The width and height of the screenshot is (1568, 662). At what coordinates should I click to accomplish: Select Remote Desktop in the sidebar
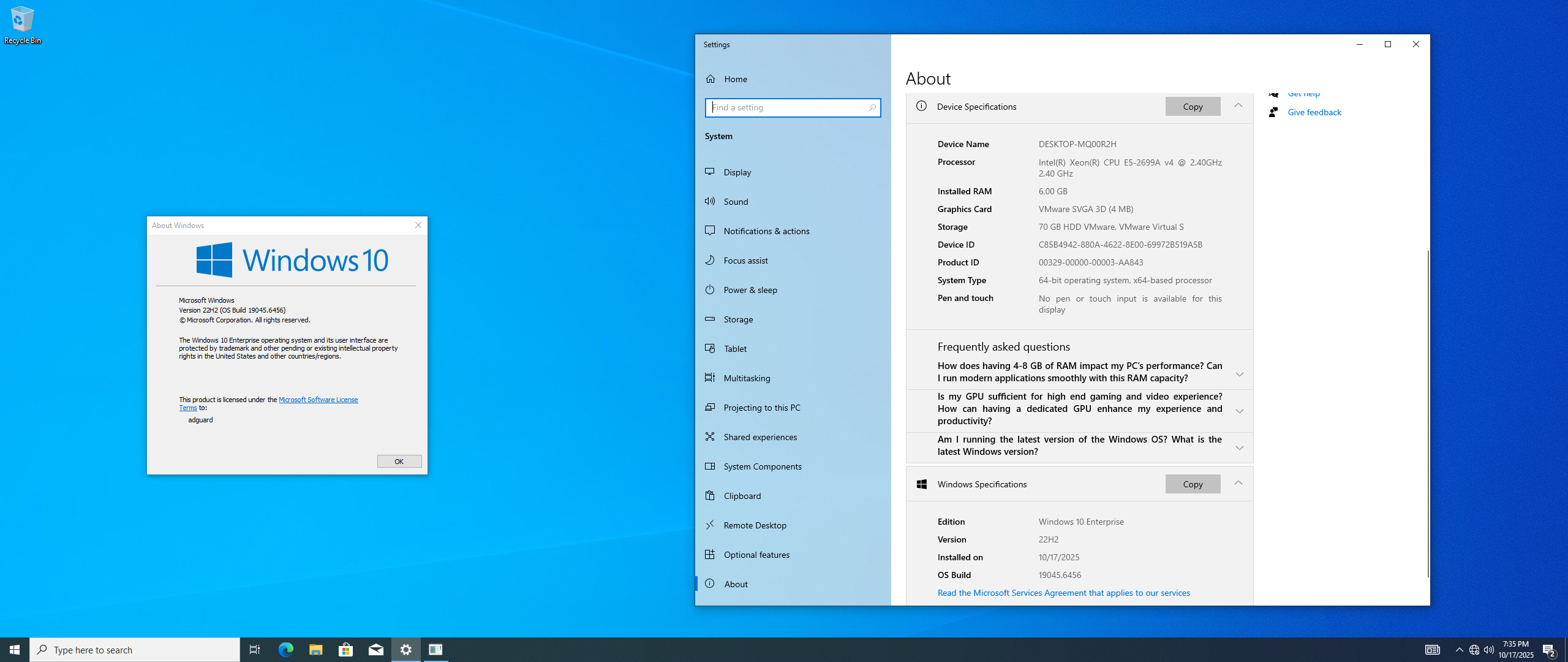pyautogui.click(x=755, y=525)
